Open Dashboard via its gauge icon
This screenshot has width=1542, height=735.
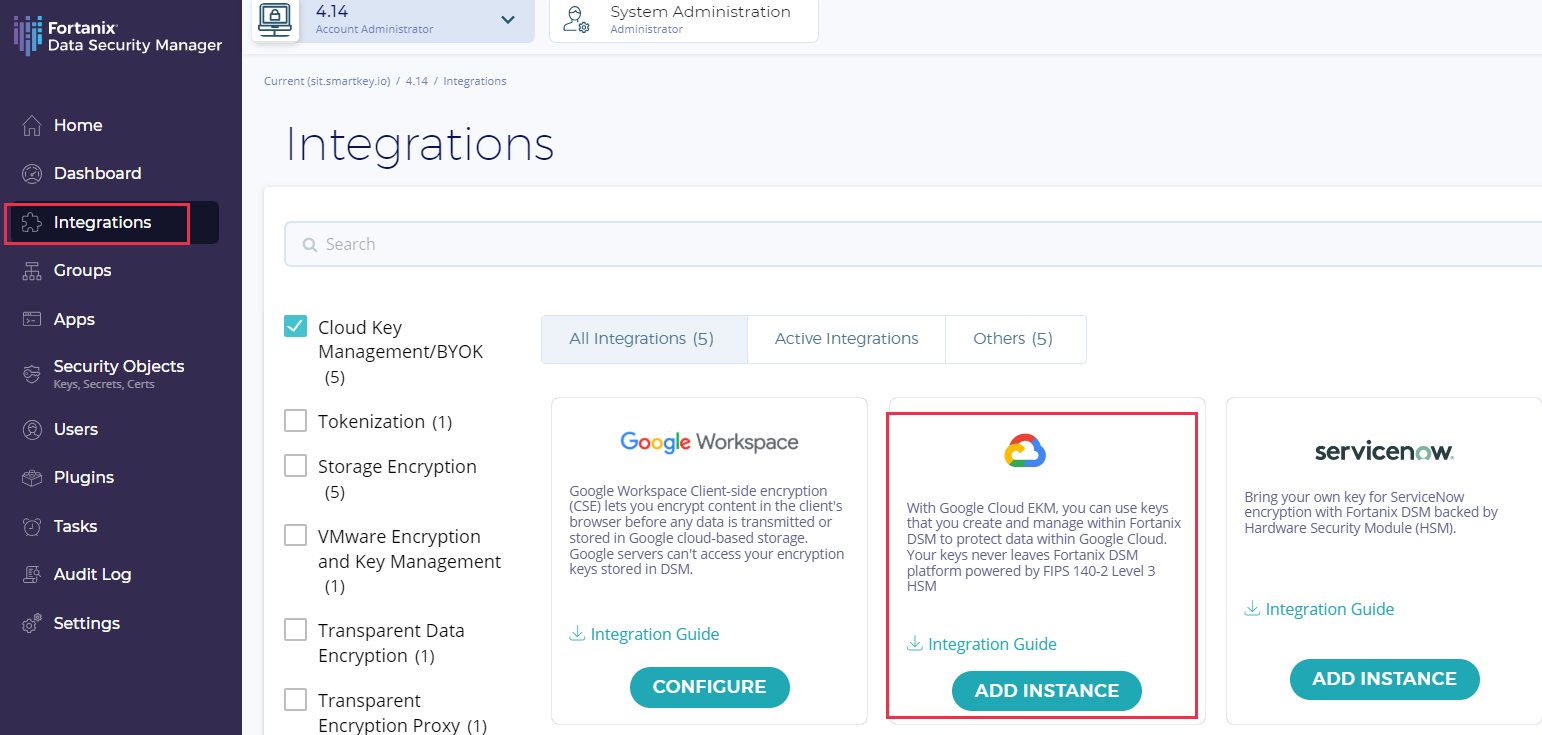coord(32,174)
